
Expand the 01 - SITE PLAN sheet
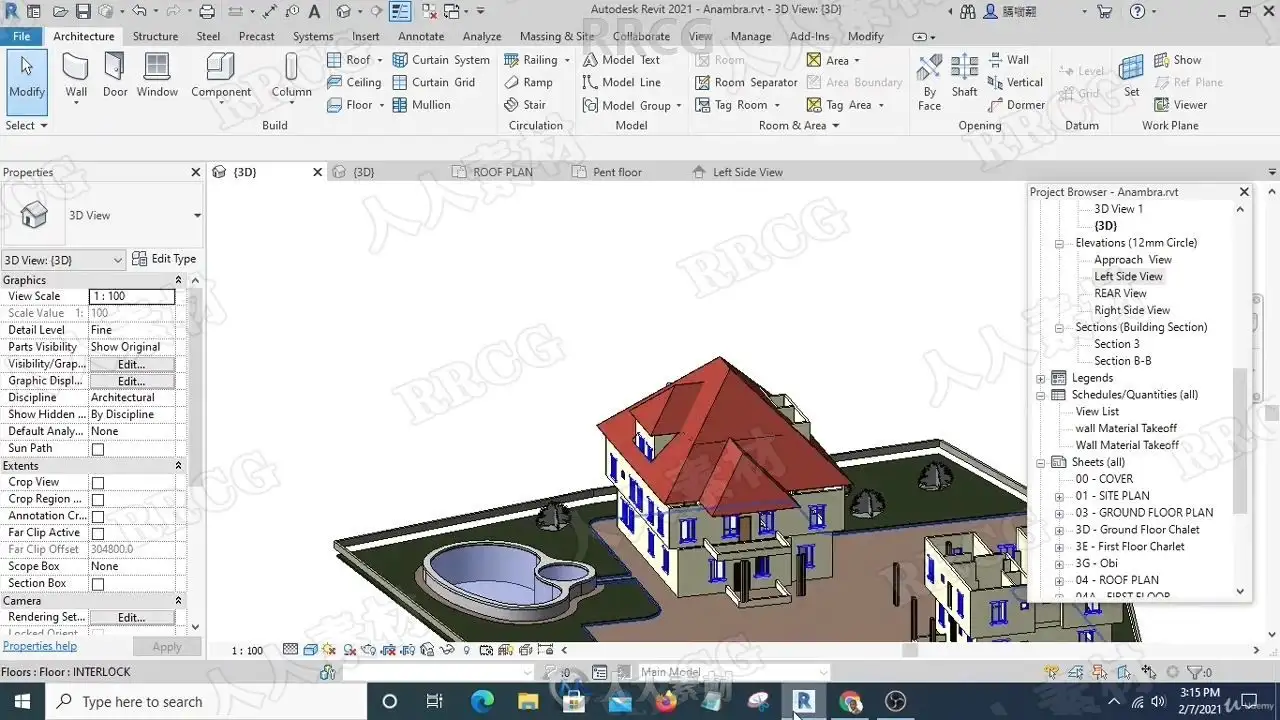pos(1059,497)
